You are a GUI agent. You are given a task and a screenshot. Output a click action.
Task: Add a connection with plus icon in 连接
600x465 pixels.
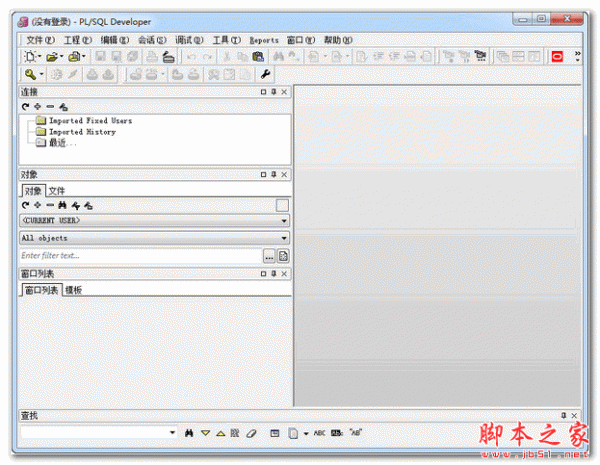pyautogui.click(x=38, y=107)
